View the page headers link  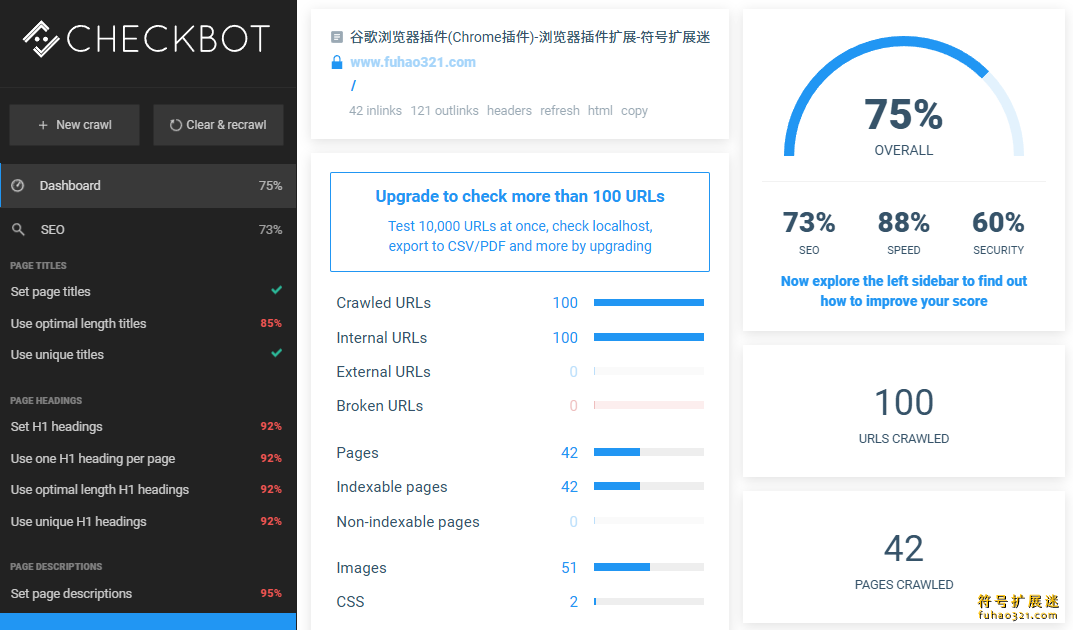pos(509,111)
